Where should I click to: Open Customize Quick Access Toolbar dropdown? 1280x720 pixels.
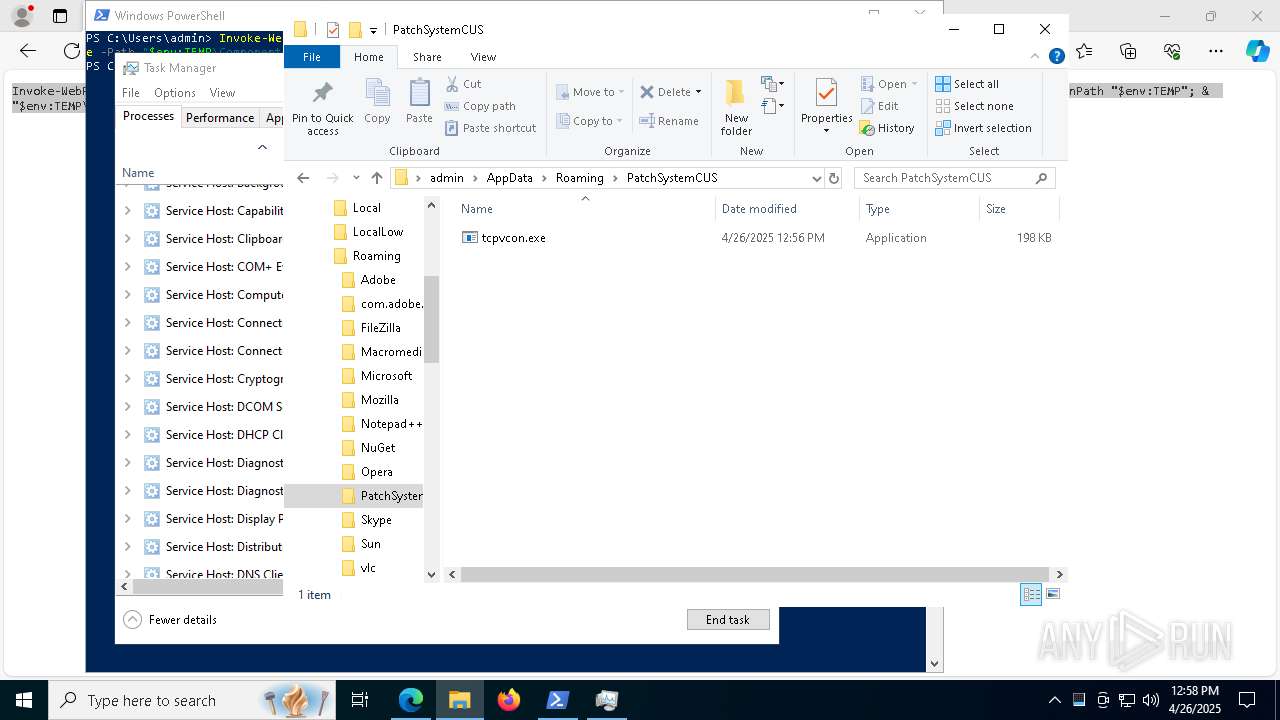coord(373,30)
